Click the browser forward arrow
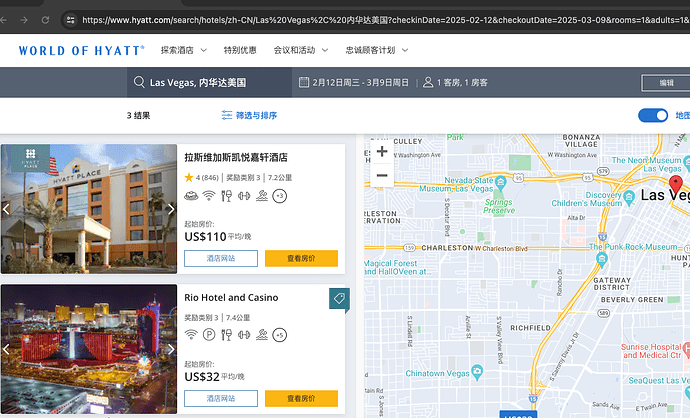This screenshot has height=418, width=690. [24, 20]
